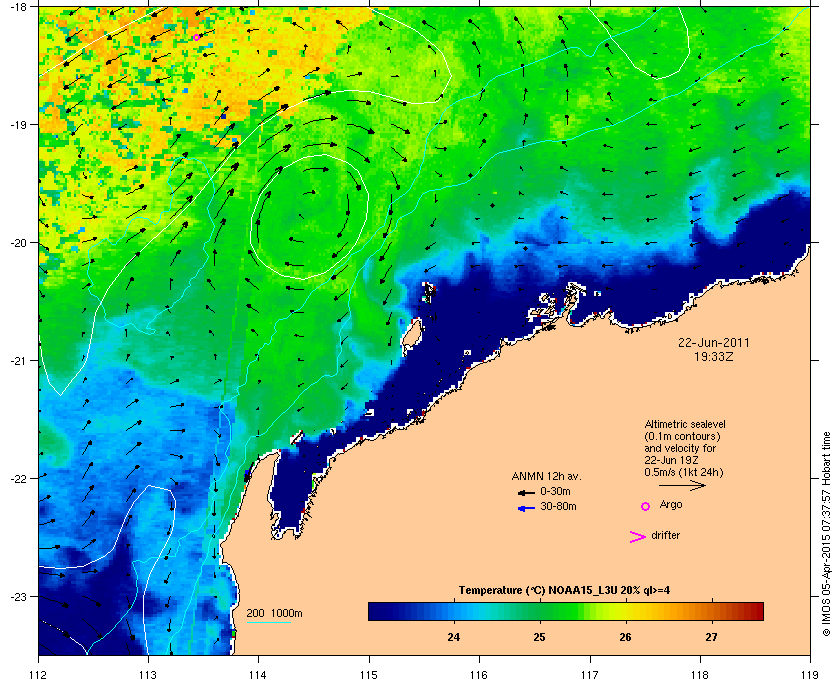840x680 pixels.
Task: Click the green region of colorbar near 25
Action: (540, 611)
